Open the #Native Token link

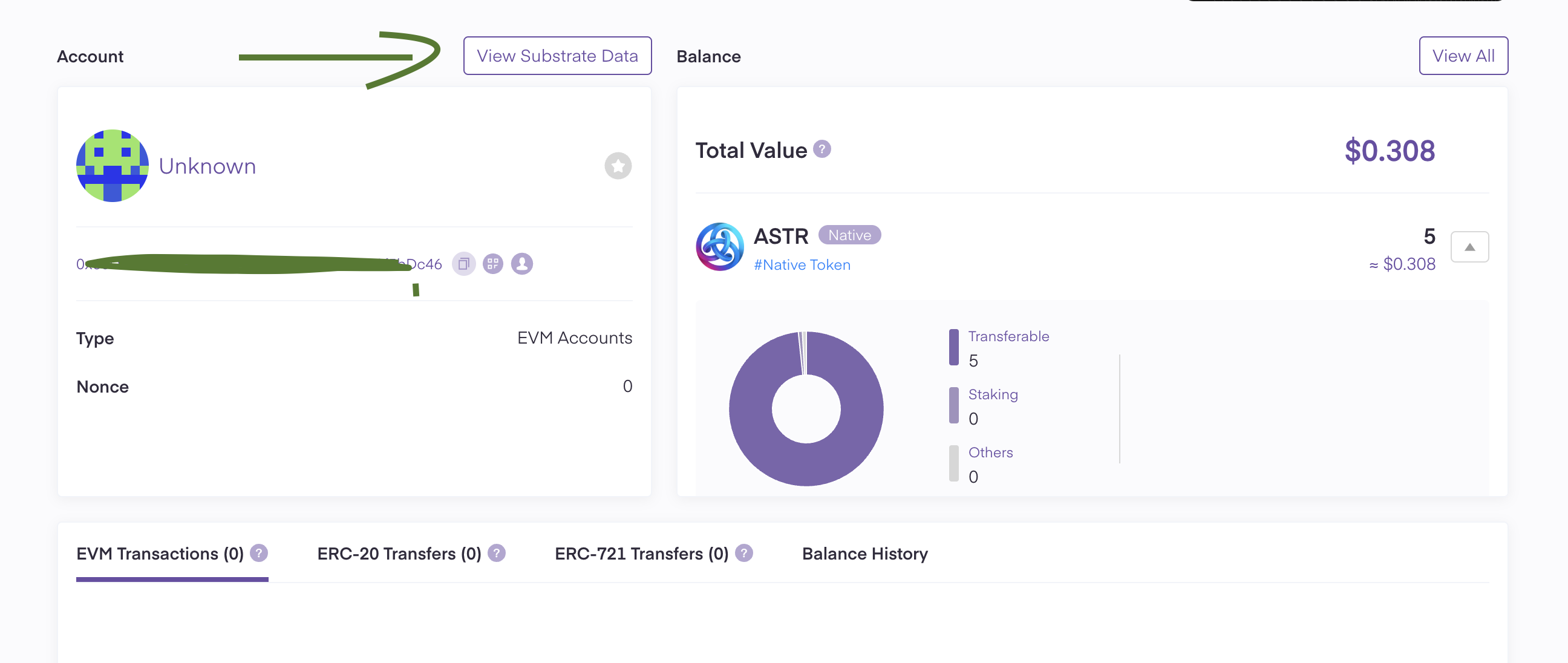tap(802, 265)
